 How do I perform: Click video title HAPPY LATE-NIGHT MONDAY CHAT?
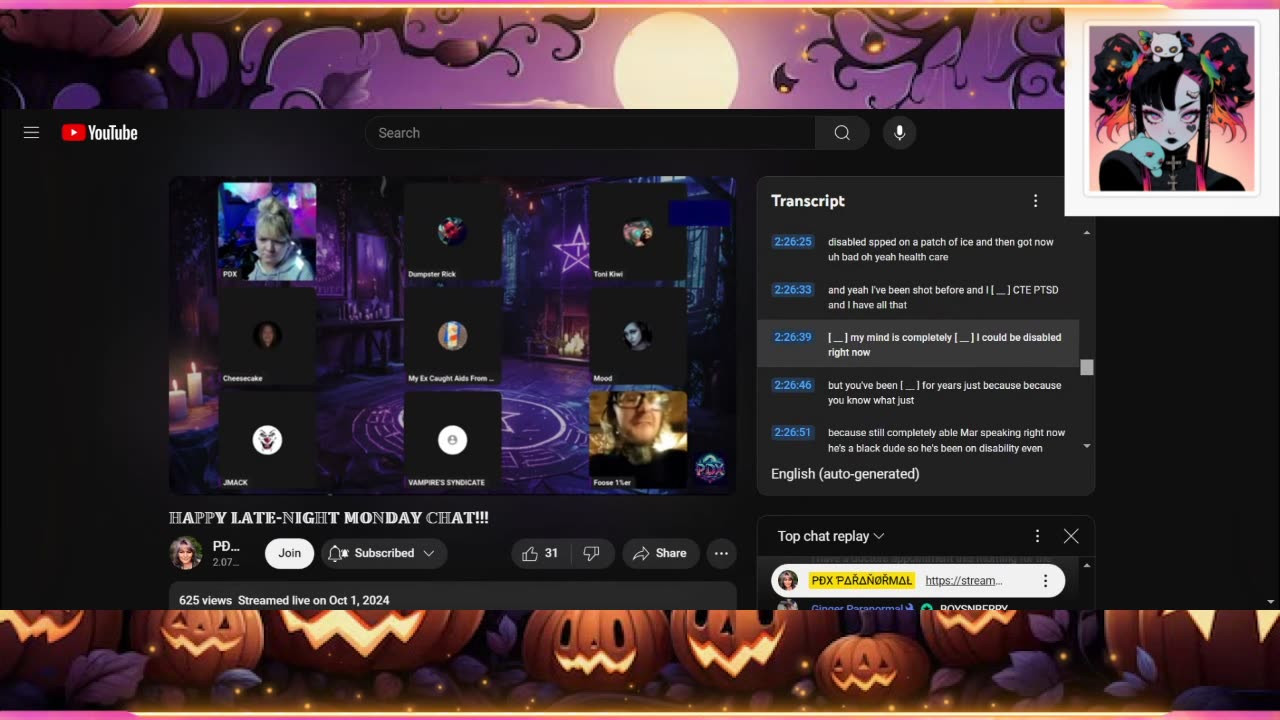click(329, 518)
